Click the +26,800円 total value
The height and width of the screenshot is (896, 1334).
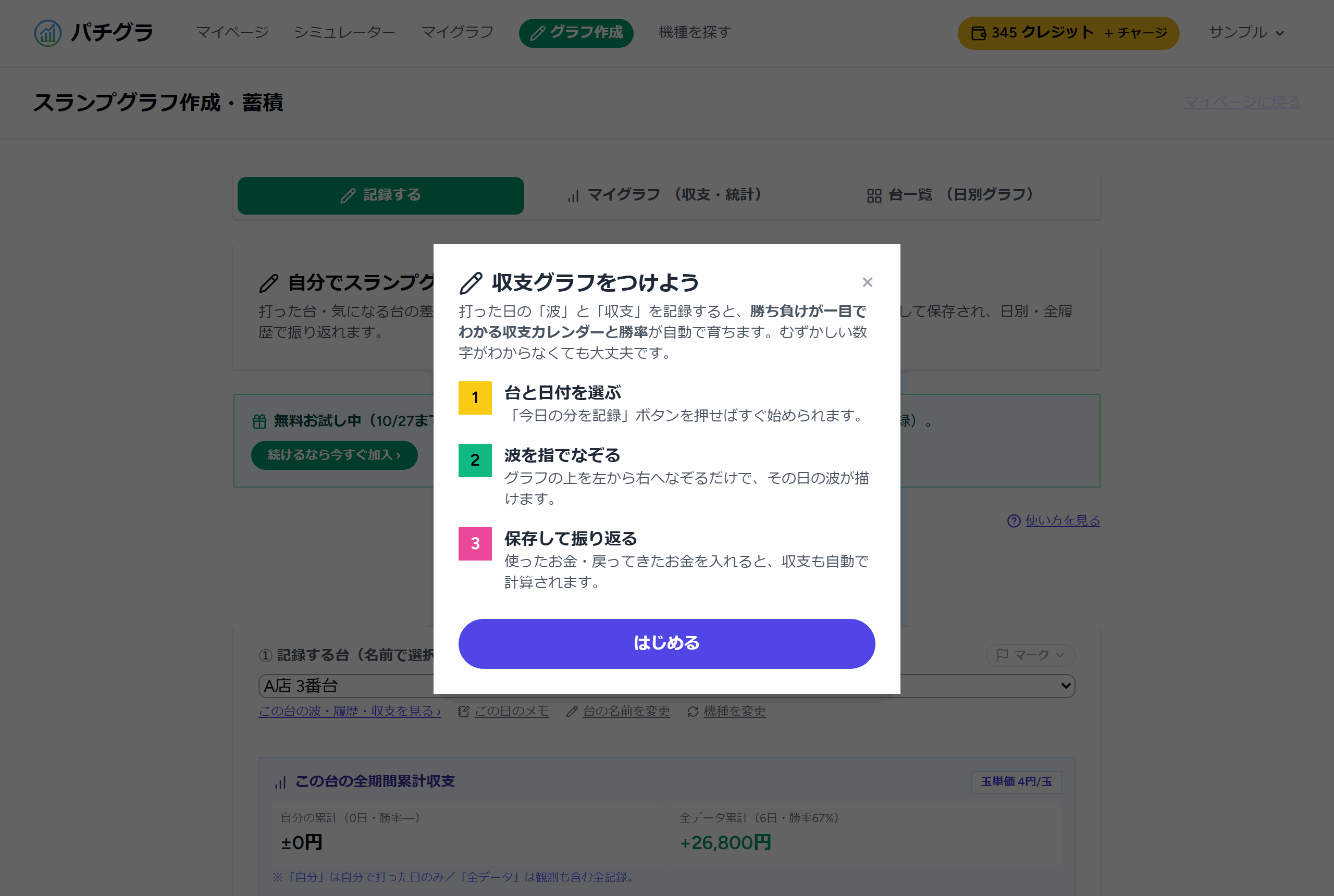[x=725, y=843]
